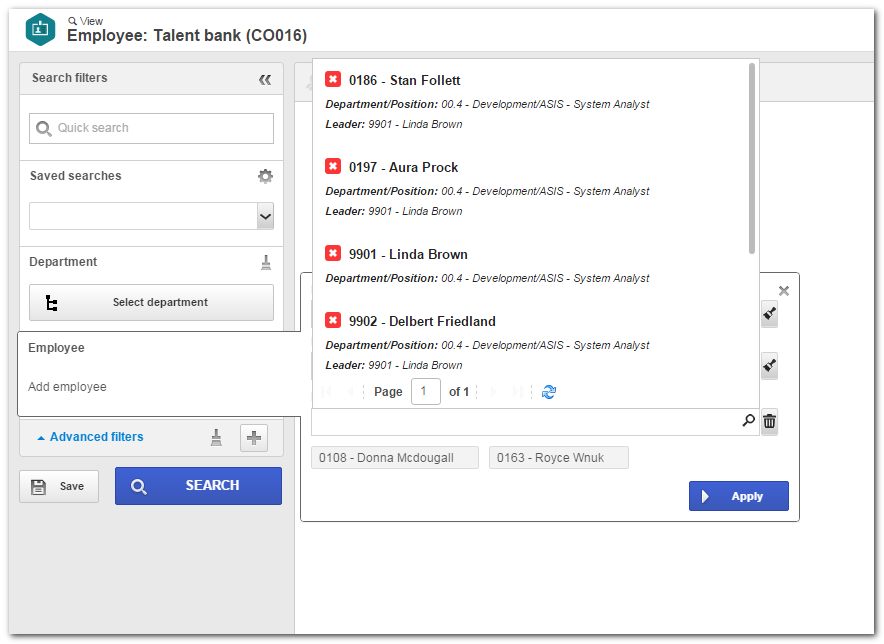
Task: Select 0108 - Donna Mcdougall tag
Action: click(395, 458)
